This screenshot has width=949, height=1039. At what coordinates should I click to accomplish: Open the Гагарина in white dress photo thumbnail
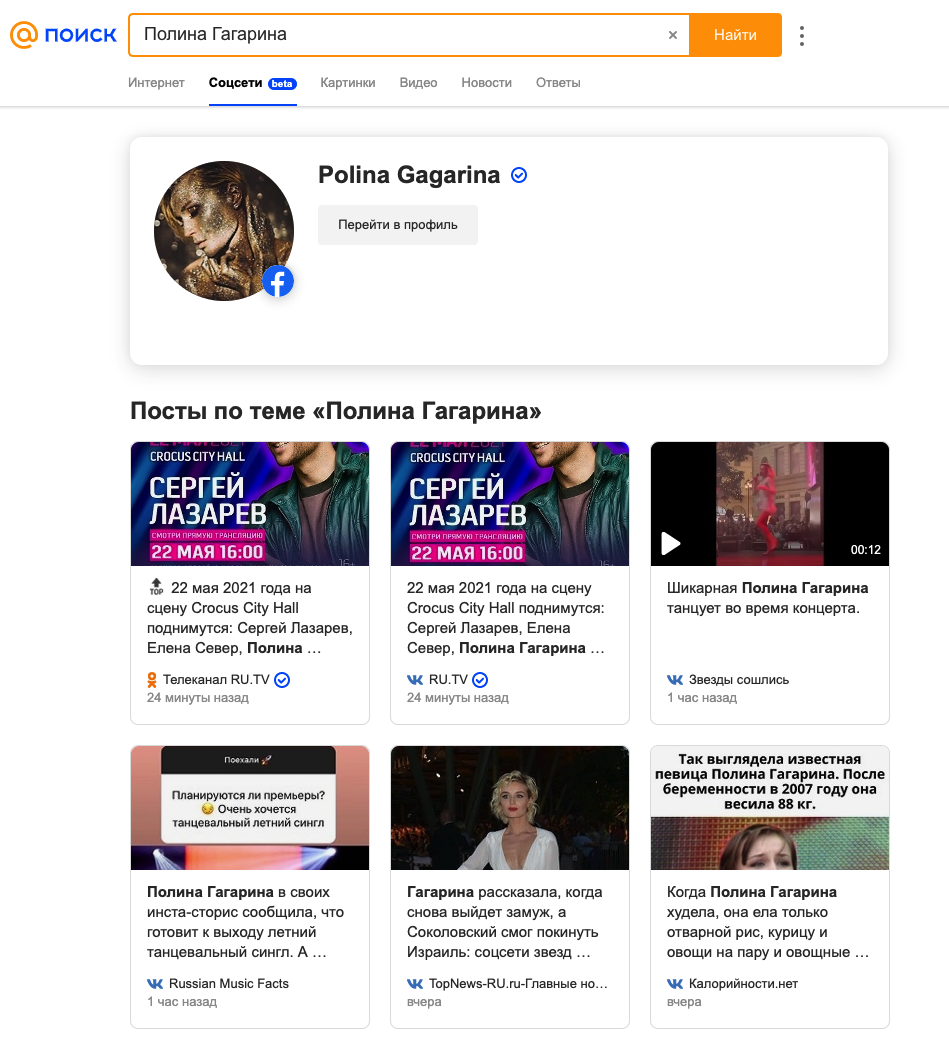(510, 808)
